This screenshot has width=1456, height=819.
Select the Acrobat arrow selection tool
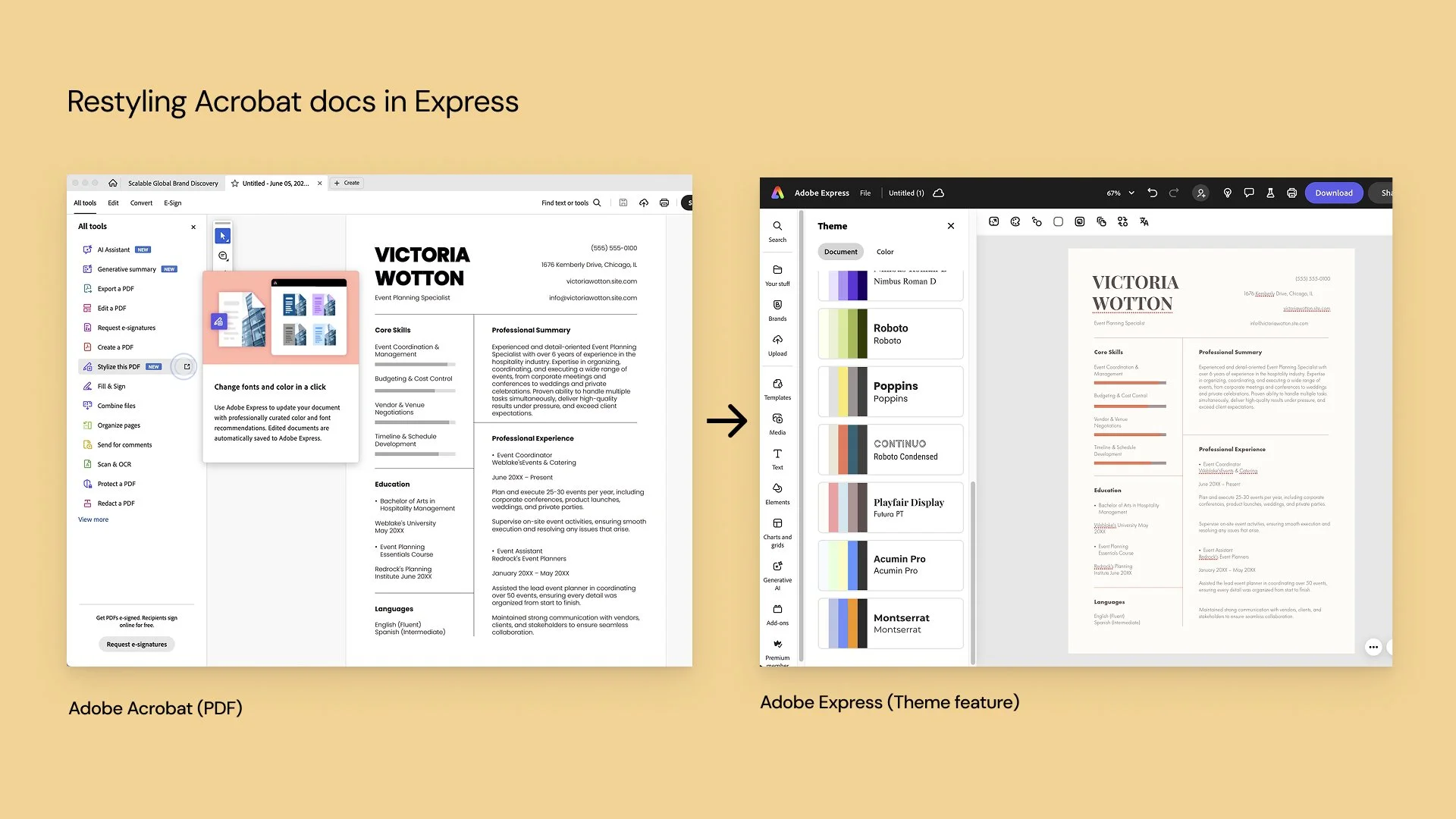(223, 236)
